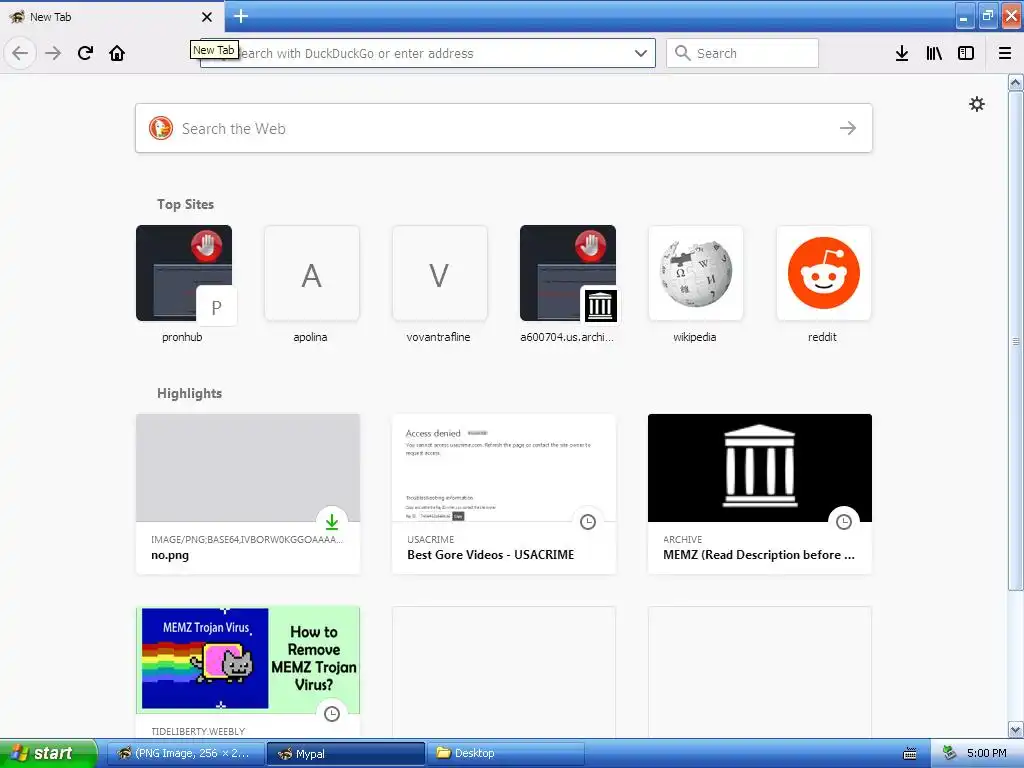Click the Highlights section heading
Viewport: 1024px width, 768px height.
189,393
